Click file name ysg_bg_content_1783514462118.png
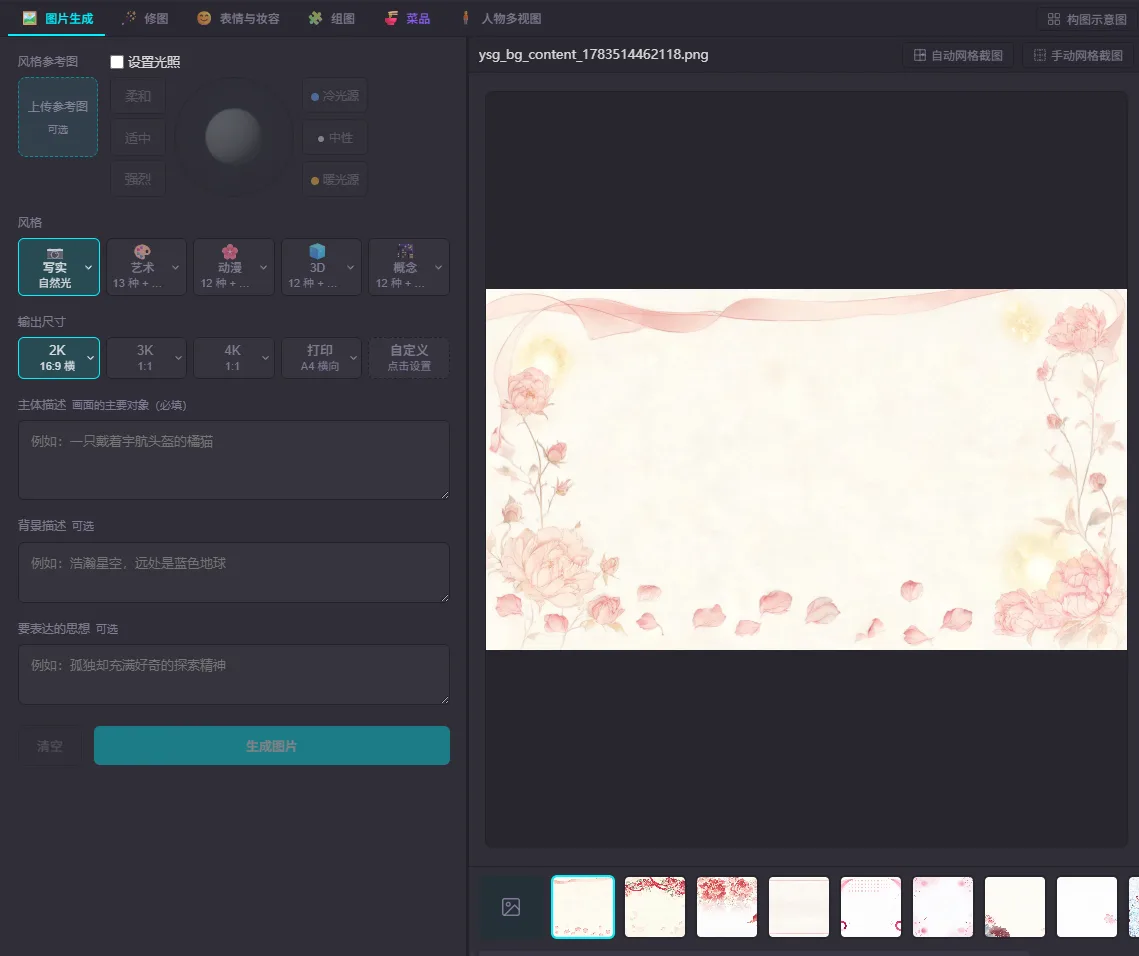Screen dimensions: 1139x956 [x=593, y=54]
